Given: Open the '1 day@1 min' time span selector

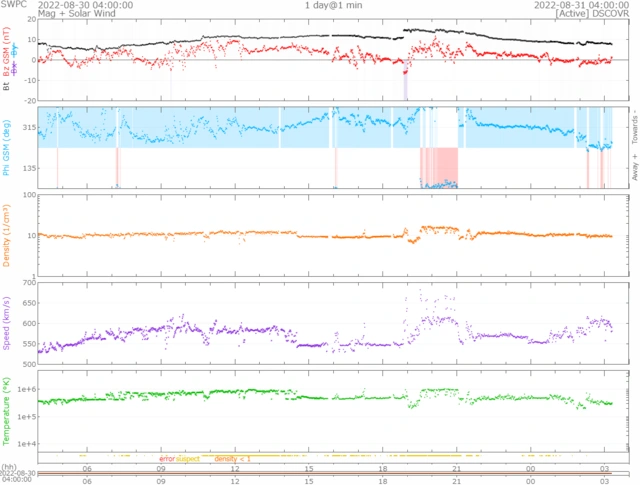Looking at the screenshot, I should pos(332,5).
